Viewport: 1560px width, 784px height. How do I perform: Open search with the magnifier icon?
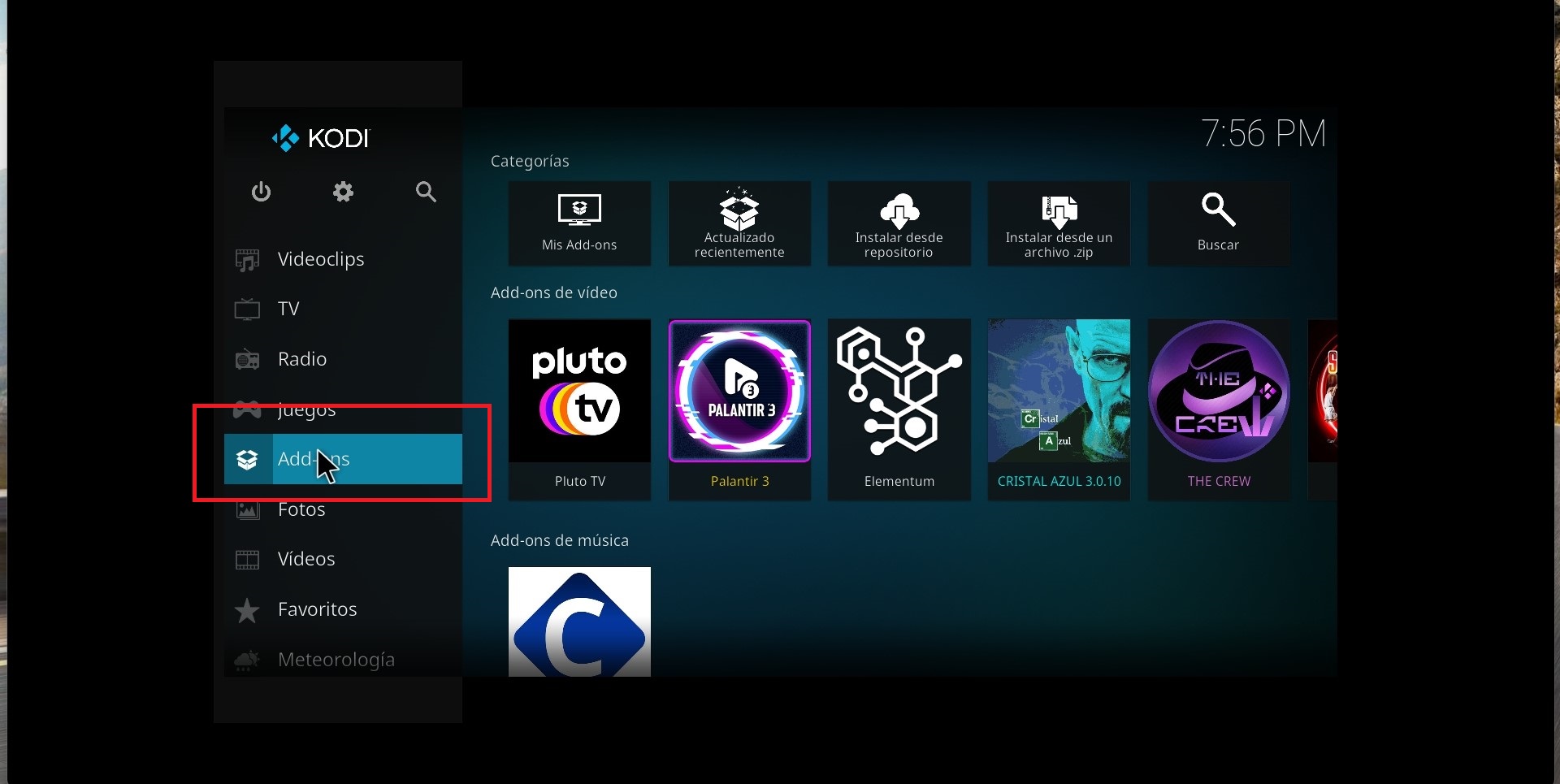click(426, 192)
